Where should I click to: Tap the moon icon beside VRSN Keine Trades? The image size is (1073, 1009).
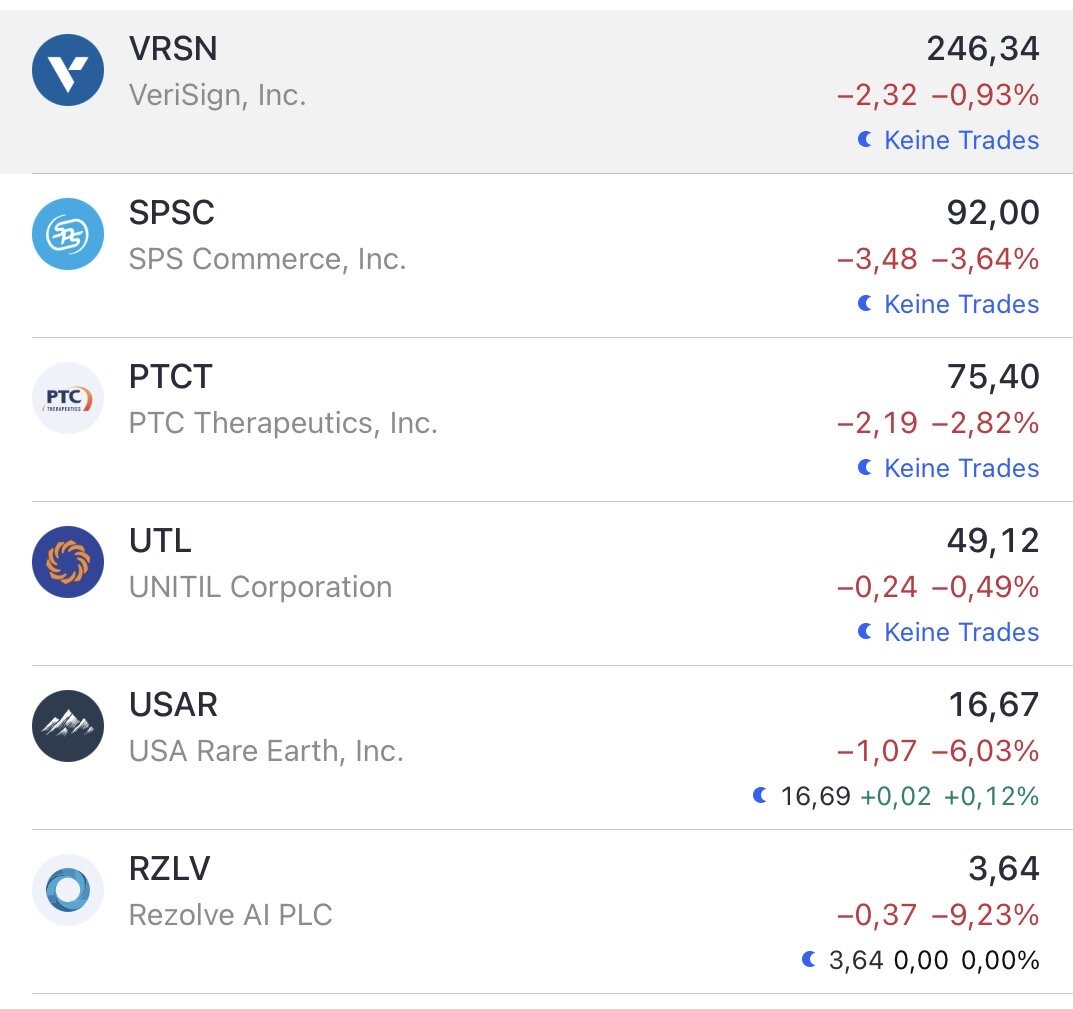[865, 140]
